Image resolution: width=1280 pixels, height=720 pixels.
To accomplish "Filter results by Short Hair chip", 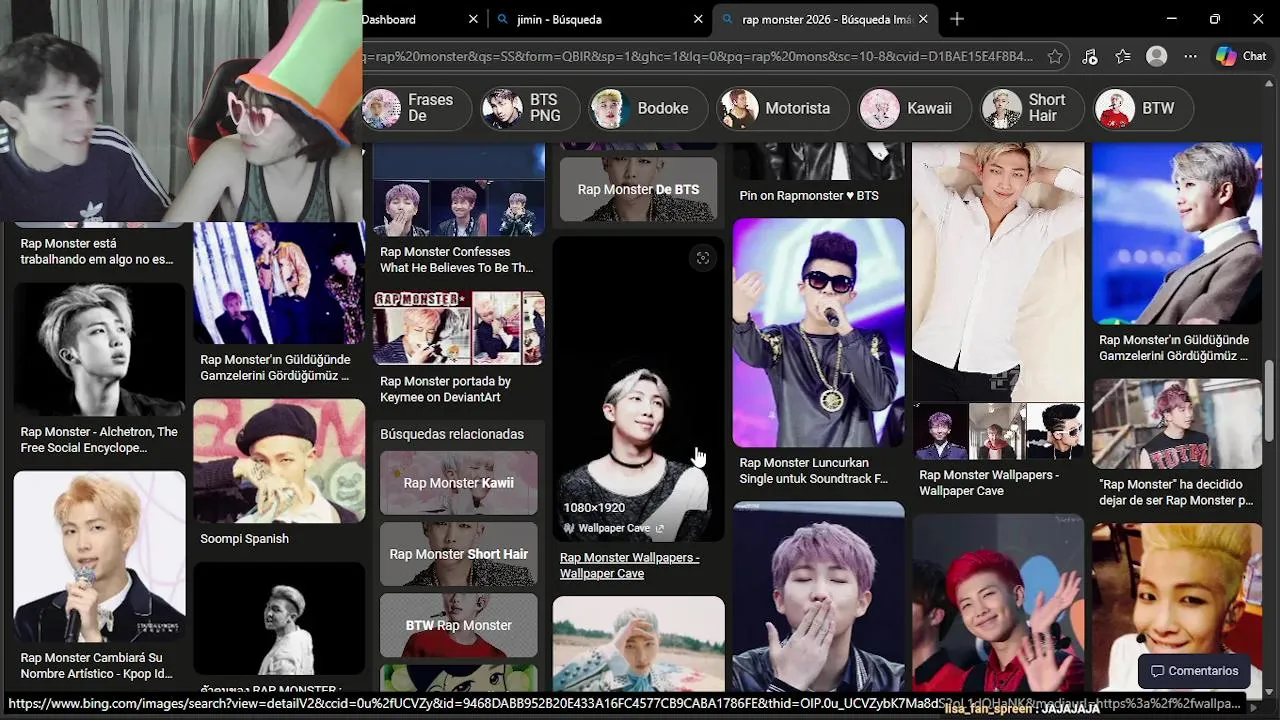I will click(x=1032, y=108).
